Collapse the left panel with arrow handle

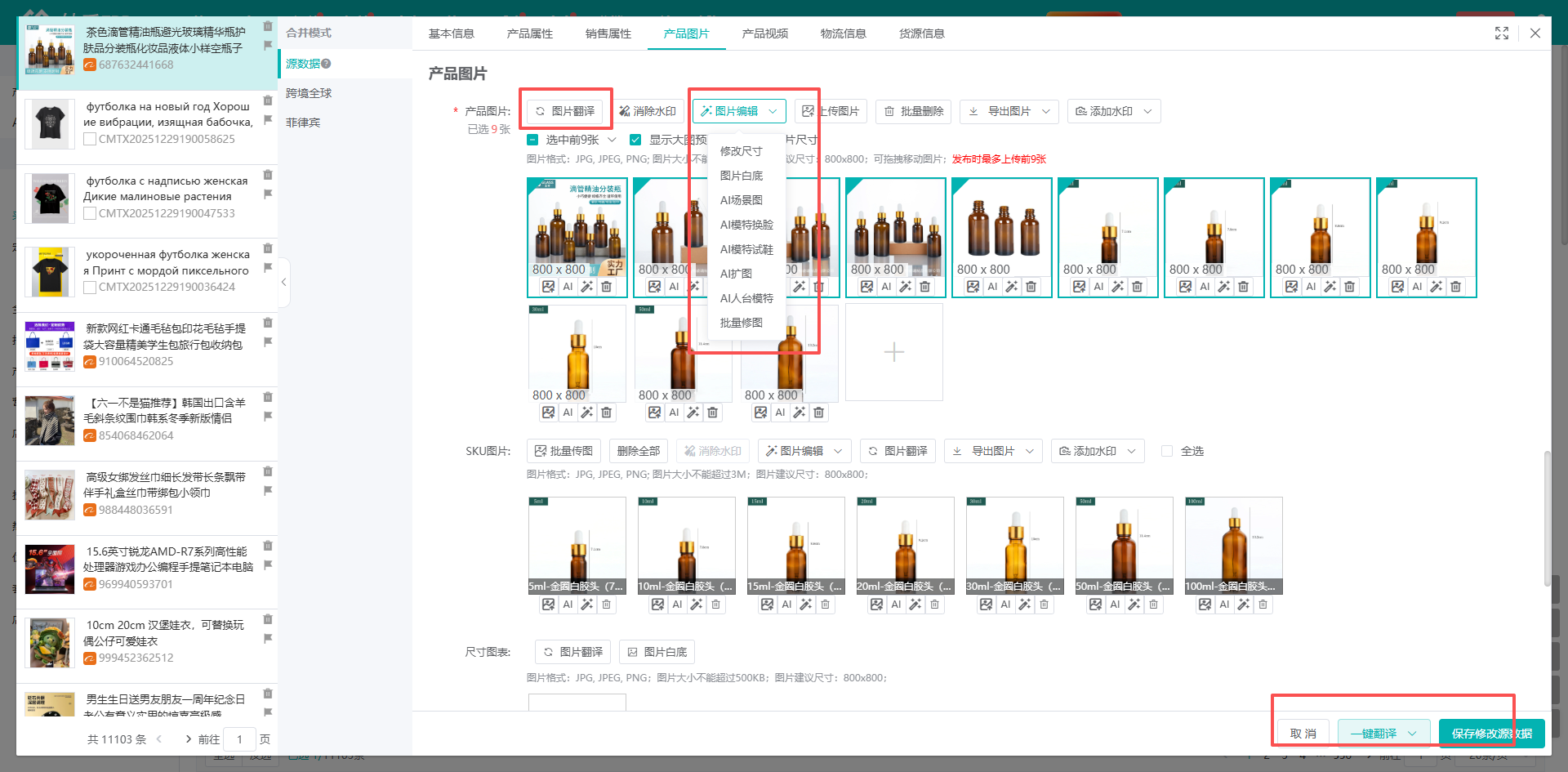click(x=283, y=282)
